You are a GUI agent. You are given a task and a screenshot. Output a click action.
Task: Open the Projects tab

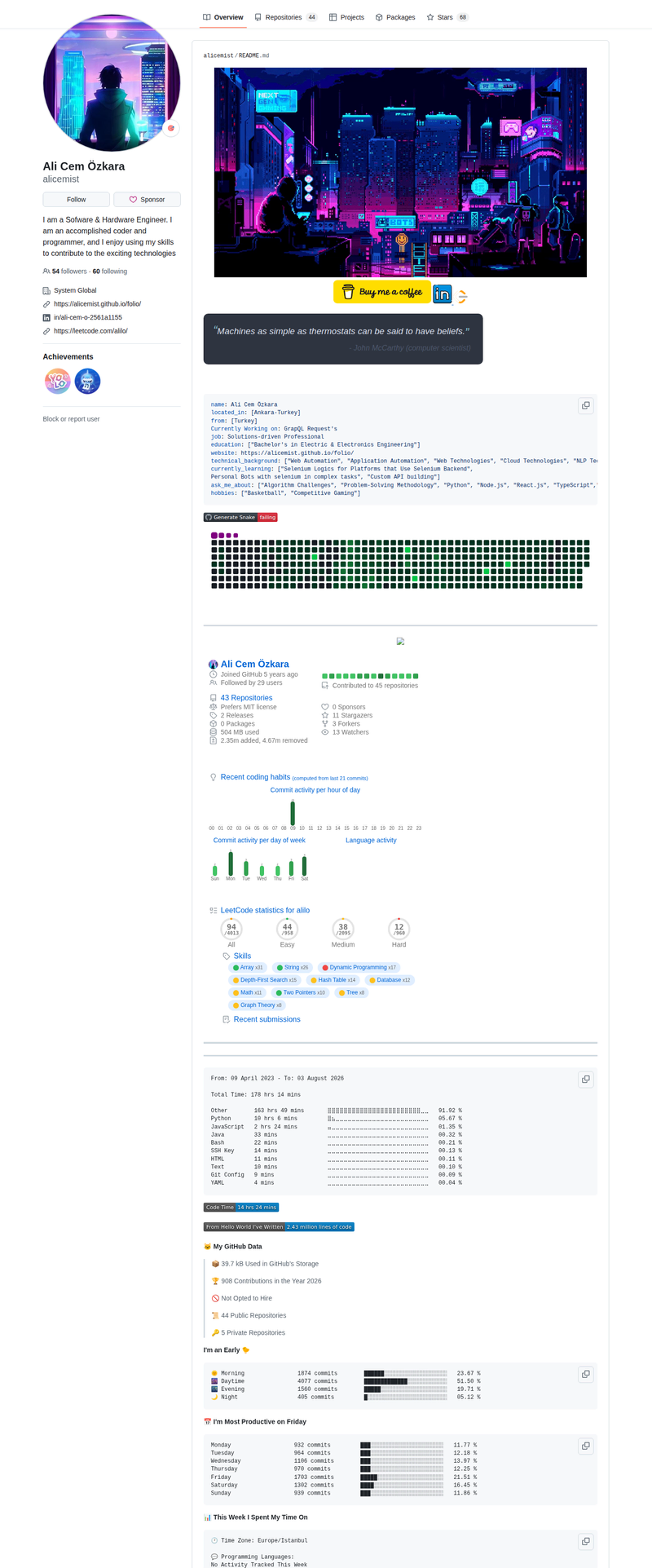coord(346,17)
